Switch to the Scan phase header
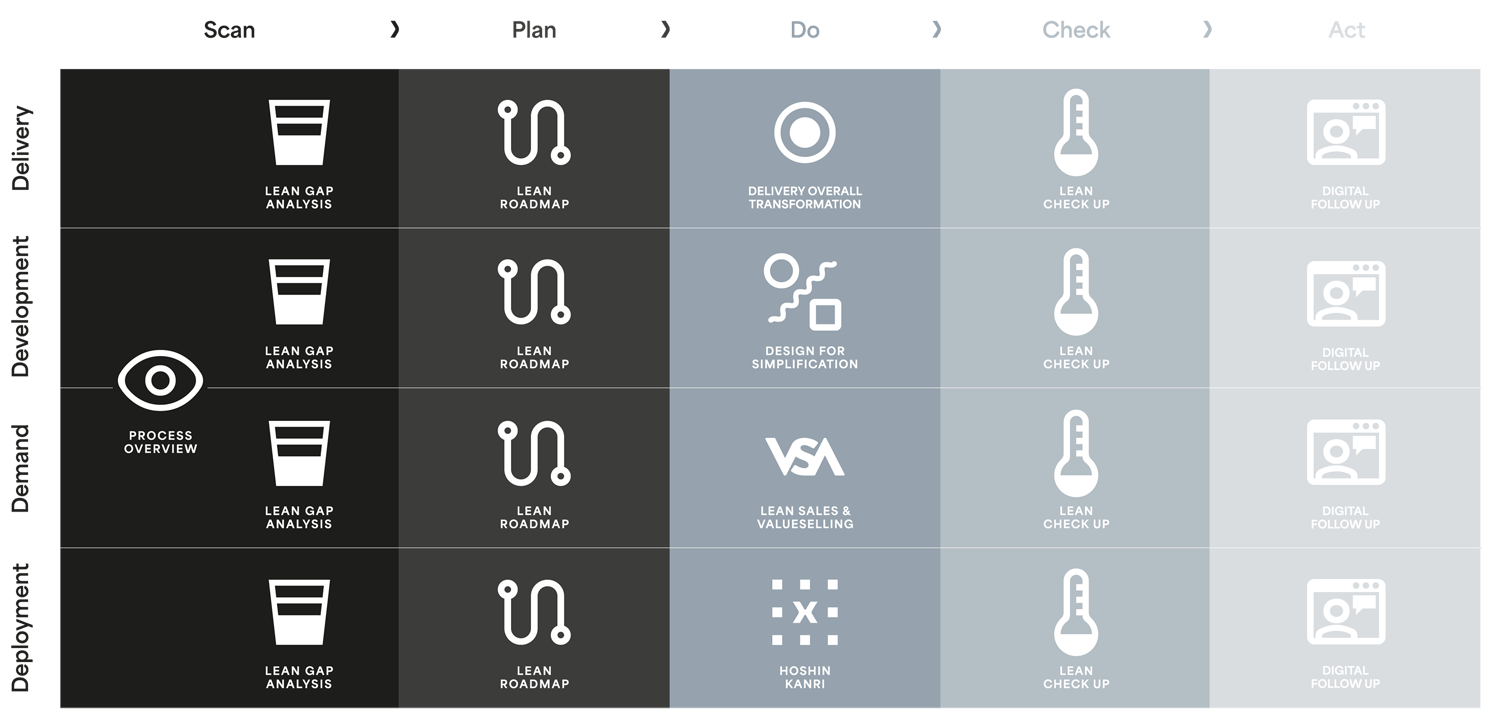 click(229, 30)
